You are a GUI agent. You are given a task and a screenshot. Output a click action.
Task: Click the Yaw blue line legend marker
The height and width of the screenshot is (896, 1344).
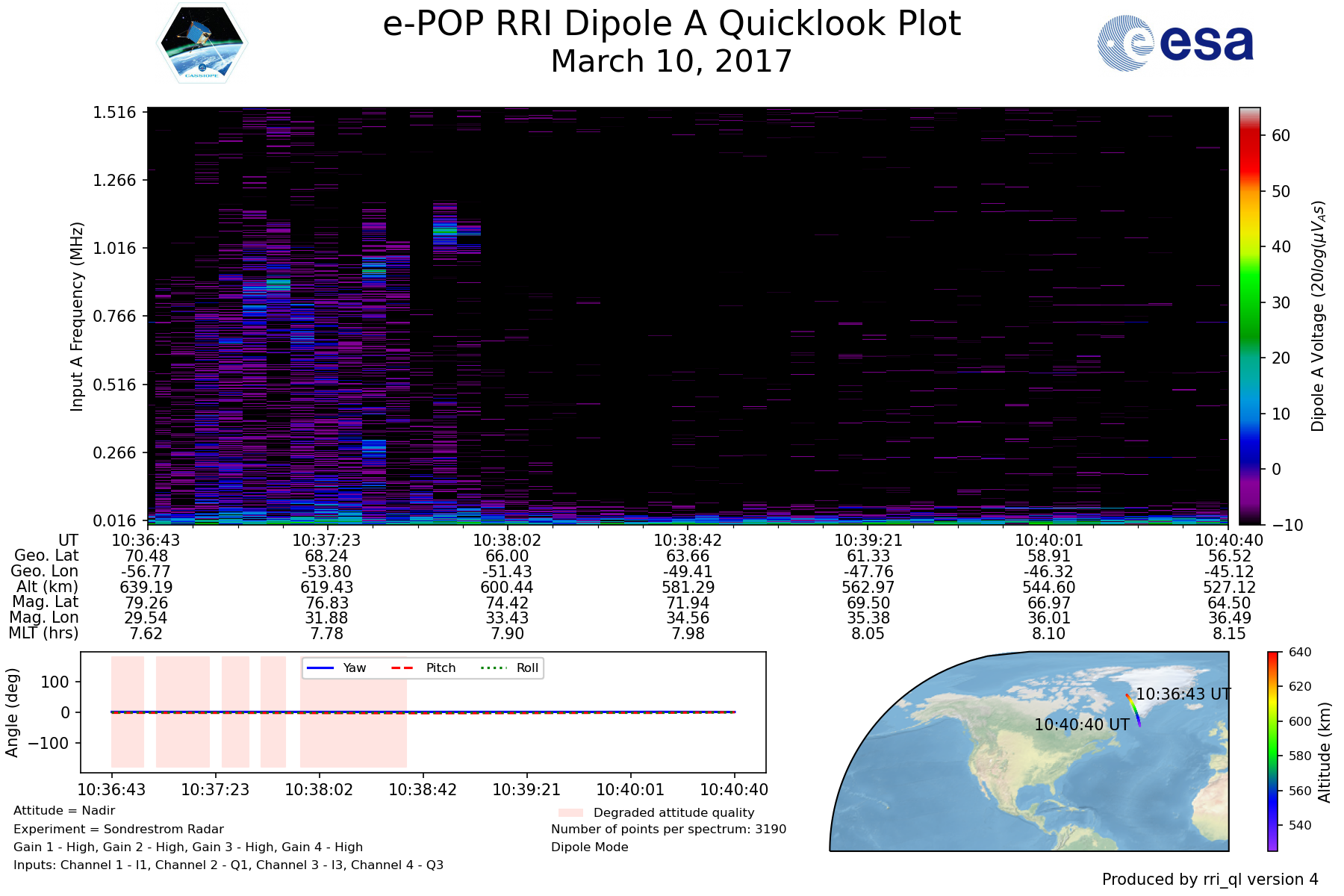(x=320, y=668)
